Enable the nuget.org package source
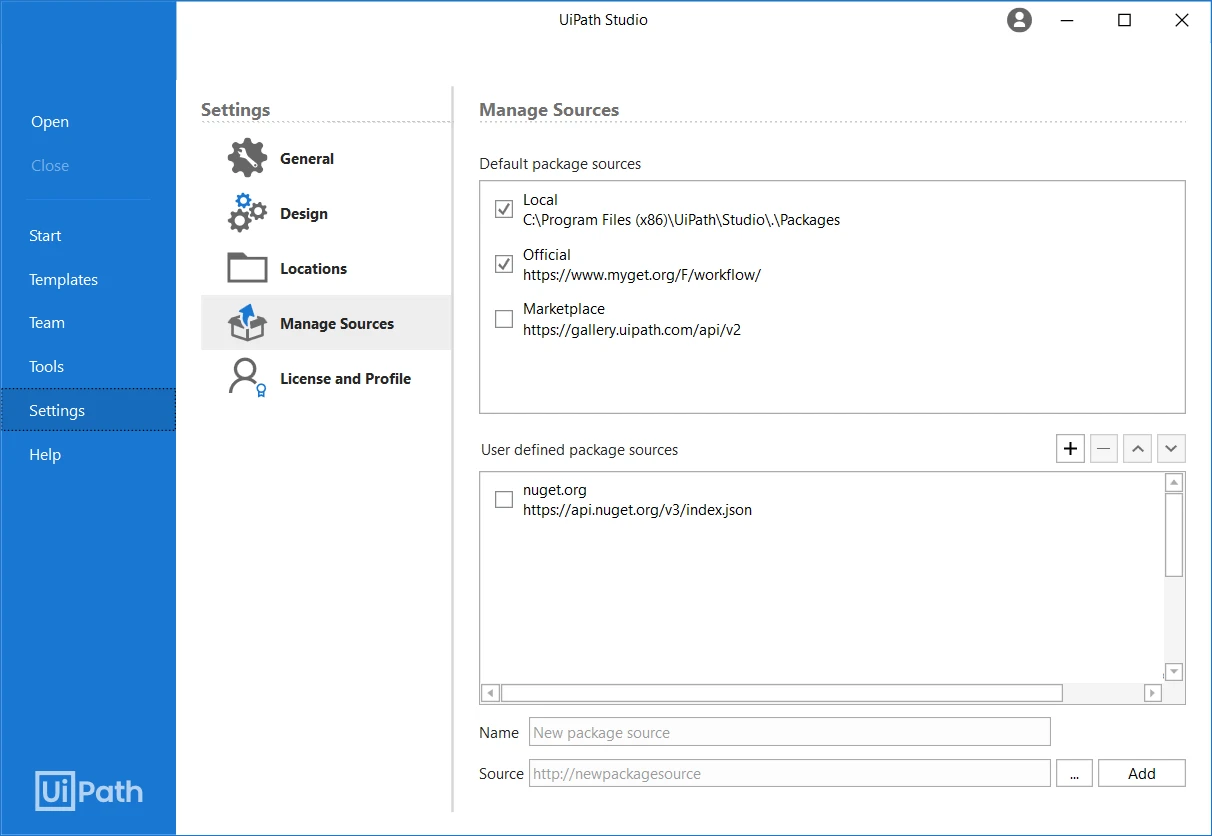 coord(504,499)
